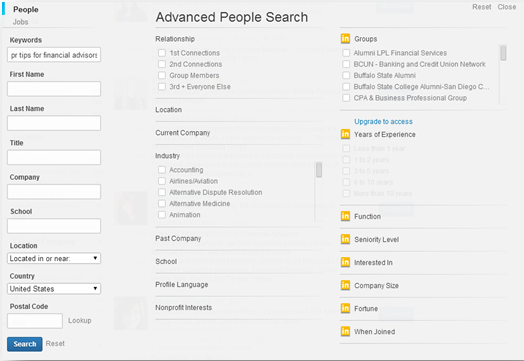The height and width of the screenshot is (361, 524).
Task: Tick the 3rd + Everyone Else checkbox
Action: click(162, 87)
